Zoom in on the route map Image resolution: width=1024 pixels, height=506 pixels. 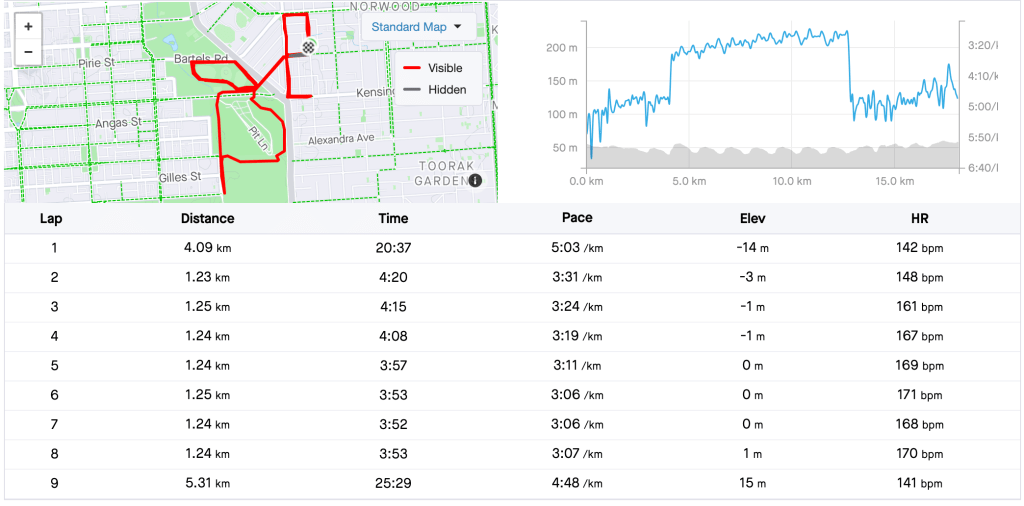[28, 27]
